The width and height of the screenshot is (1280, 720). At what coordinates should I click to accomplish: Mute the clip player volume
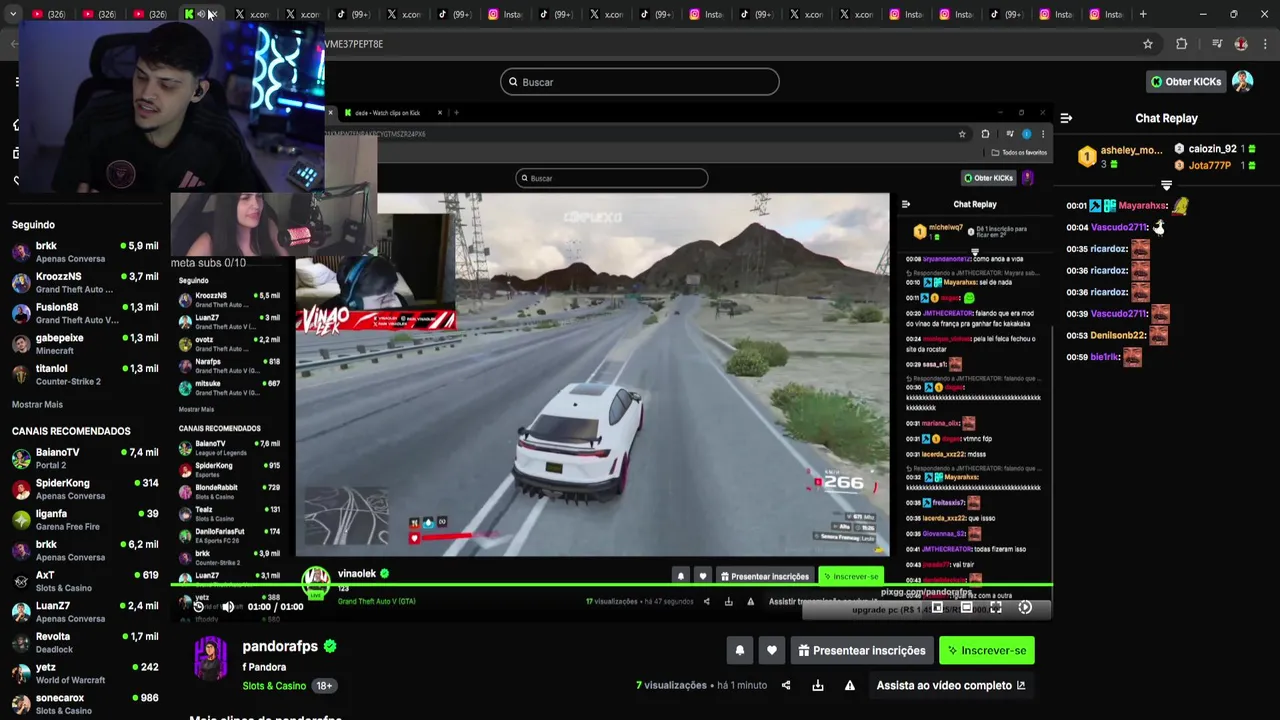click(228, 606)
